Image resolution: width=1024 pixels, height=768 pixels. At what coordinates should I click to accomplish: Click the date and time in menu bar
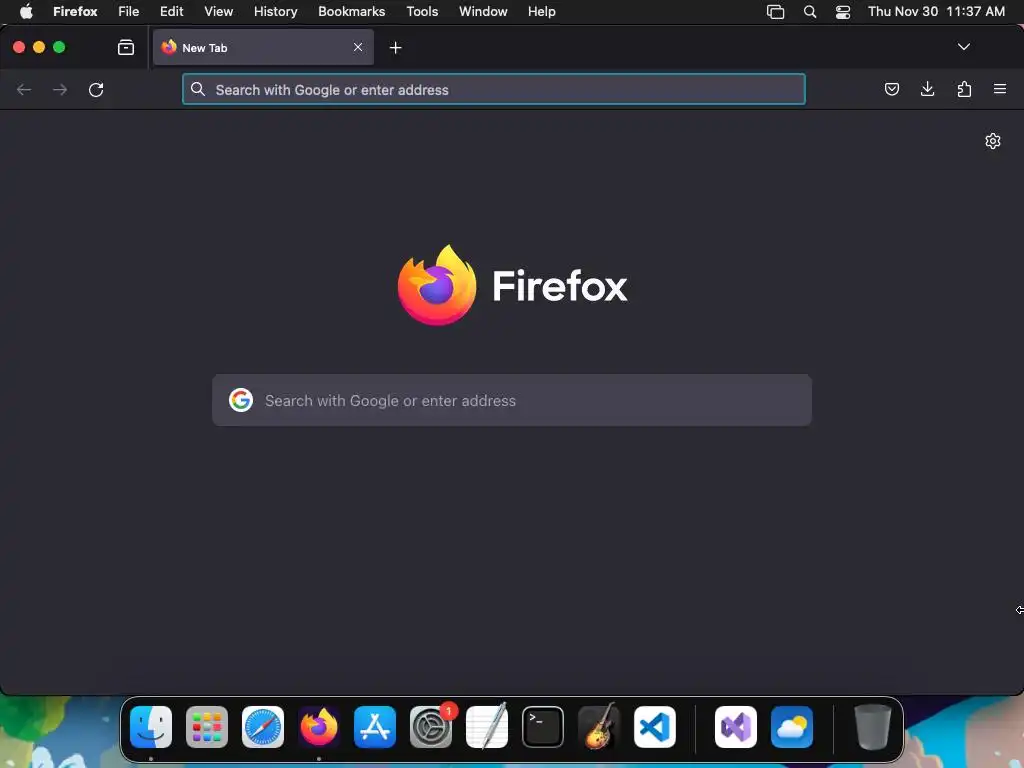pos(936,11)
